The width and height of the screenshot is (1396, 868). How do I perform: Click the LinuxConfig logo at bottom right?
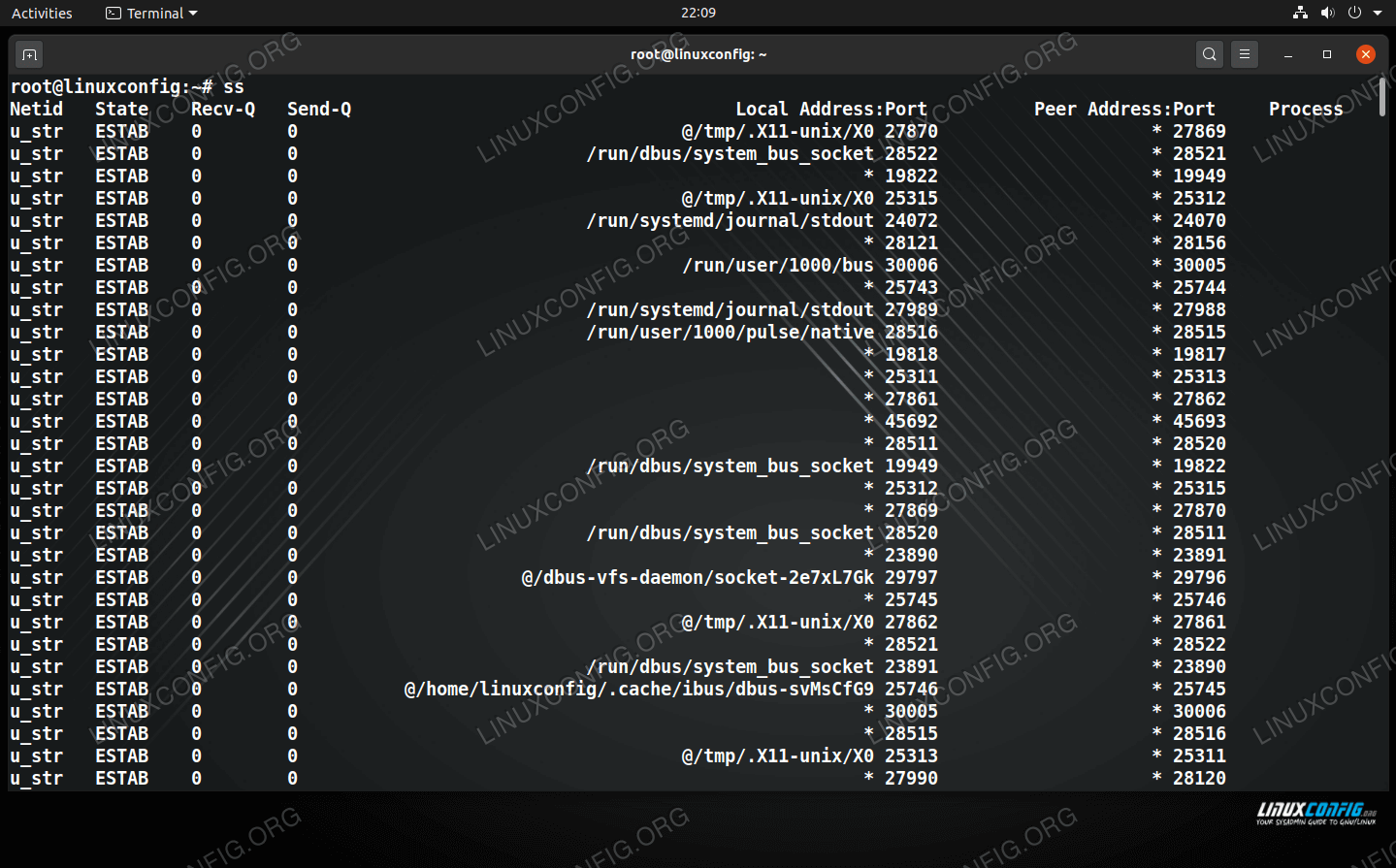(x=1315, y=813)
